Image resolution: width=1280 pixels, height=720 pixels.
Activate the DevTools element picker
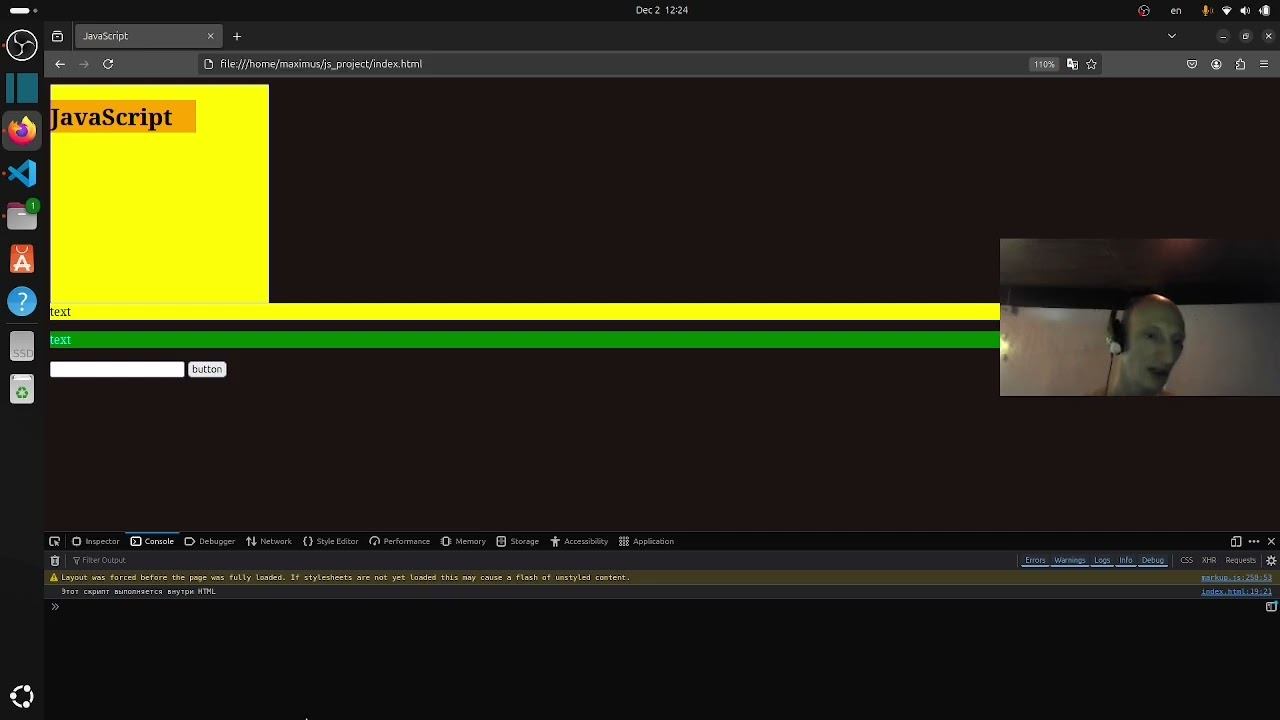(55, 541)
